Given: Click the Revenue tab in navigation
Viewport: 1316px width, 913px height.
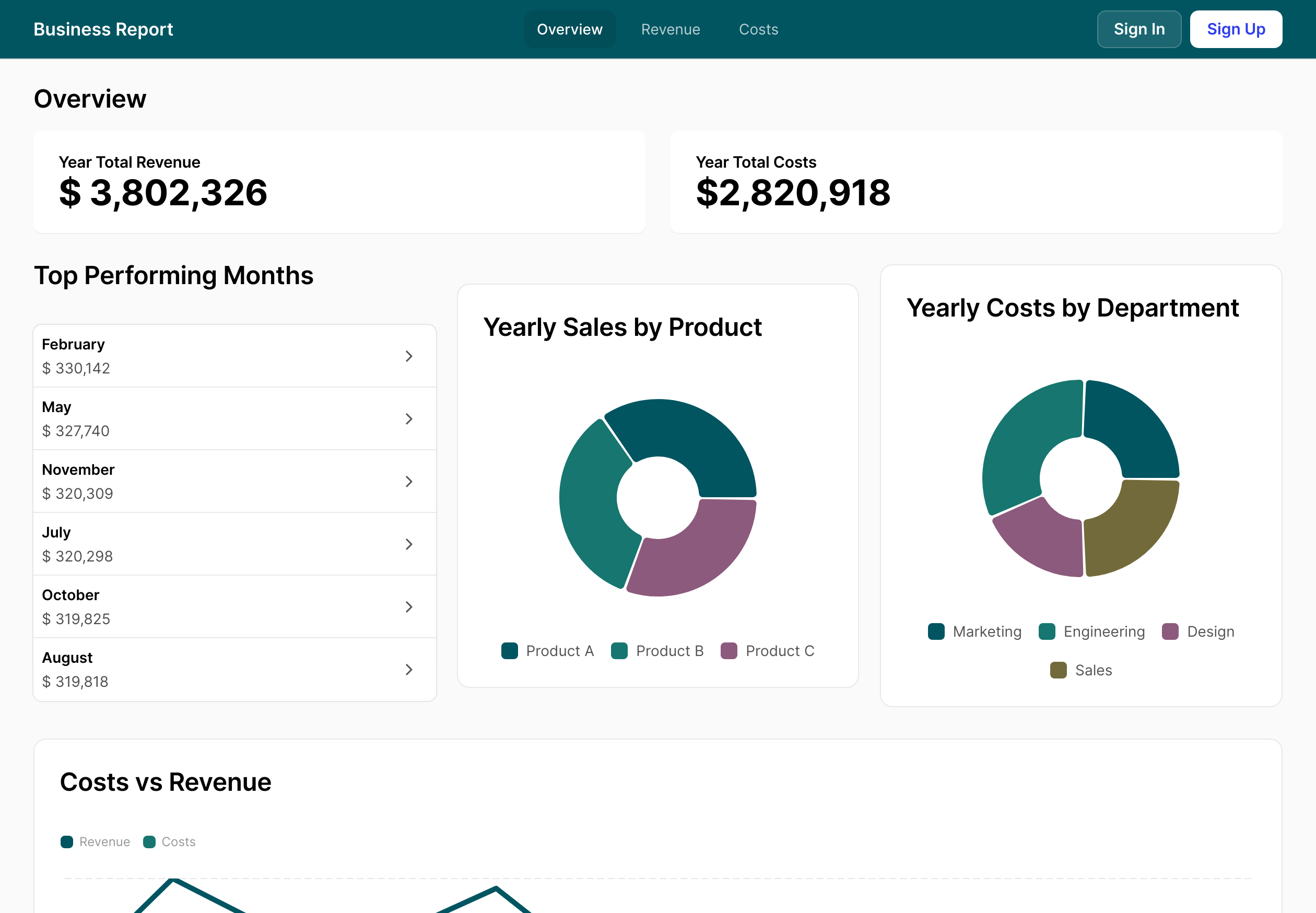Looking at the screenshot, I should (671, 29).
